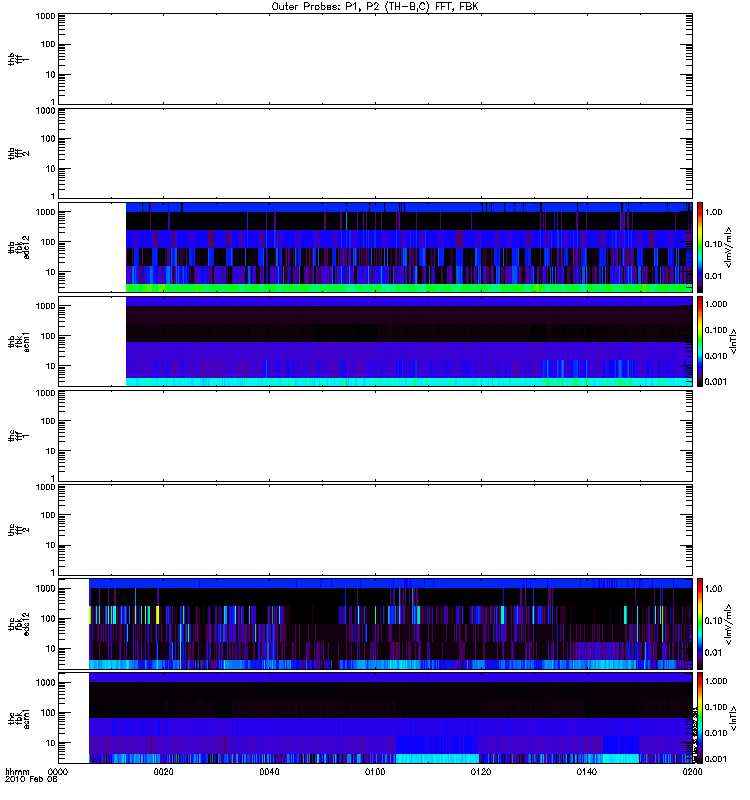Select the 0040 time label on the x-axis

pos(269,772)
